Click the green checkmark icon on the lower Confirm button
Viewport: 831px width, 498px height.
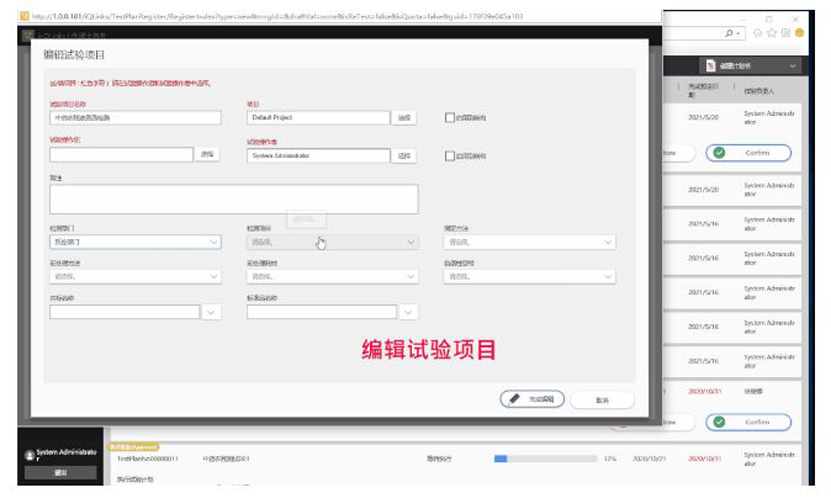(718, 422)
